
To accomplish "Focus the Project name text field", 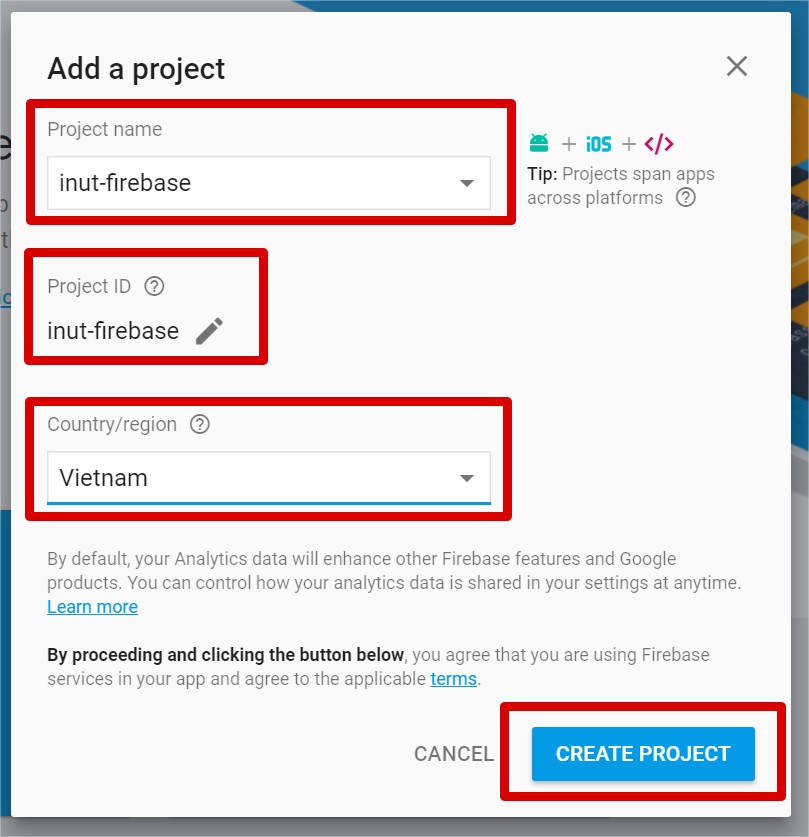I will (250, 183).
